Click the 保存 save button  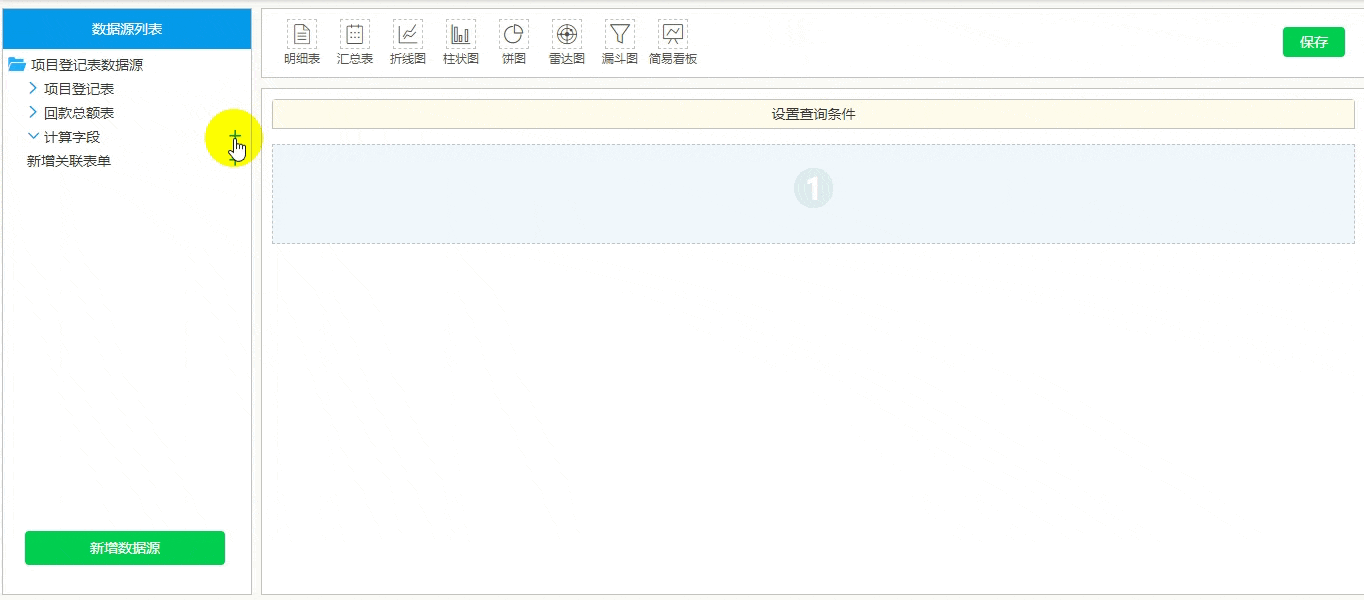coord(1313,42)
